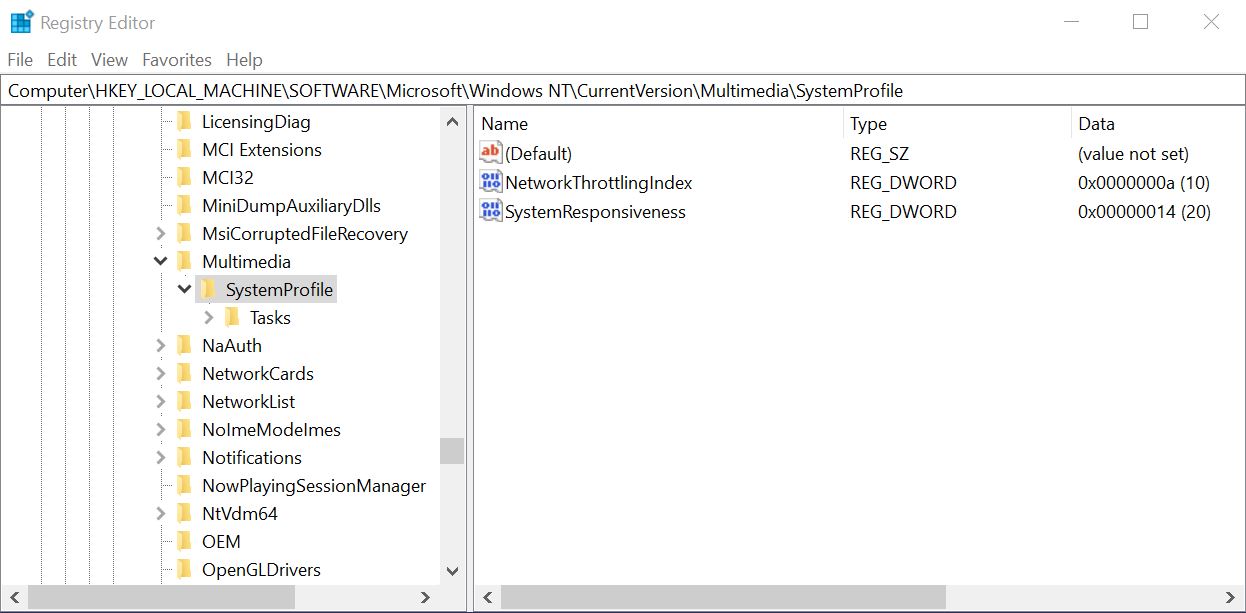Open the View menu
Screen dimensions: 1246x613
click(x=109, y=60)
